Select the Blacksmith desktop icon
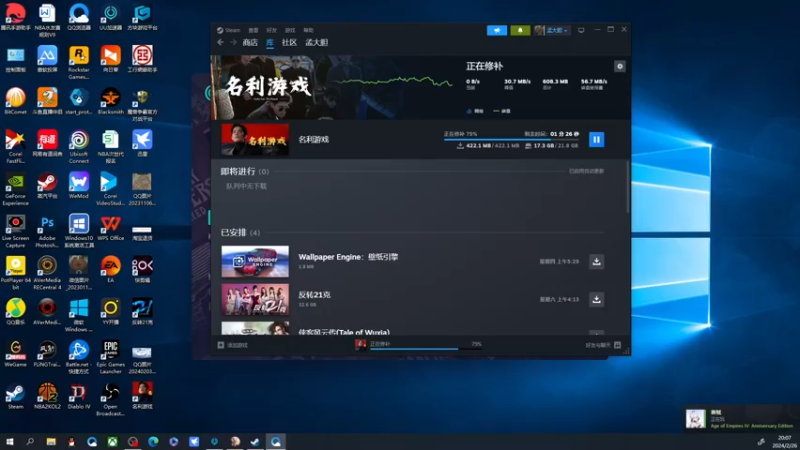Viewport: 800px width, 450px height. coord(110,101)
